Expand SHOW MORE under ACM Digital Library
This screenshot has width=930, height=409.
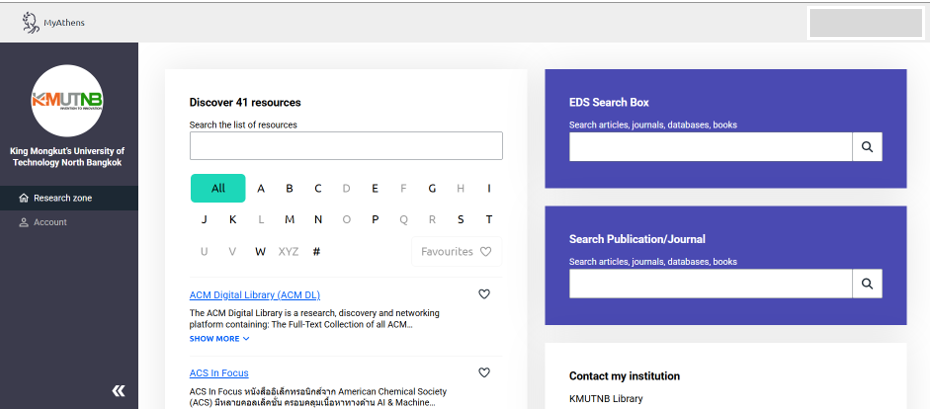pyautogui.click(x=219, y=339)
